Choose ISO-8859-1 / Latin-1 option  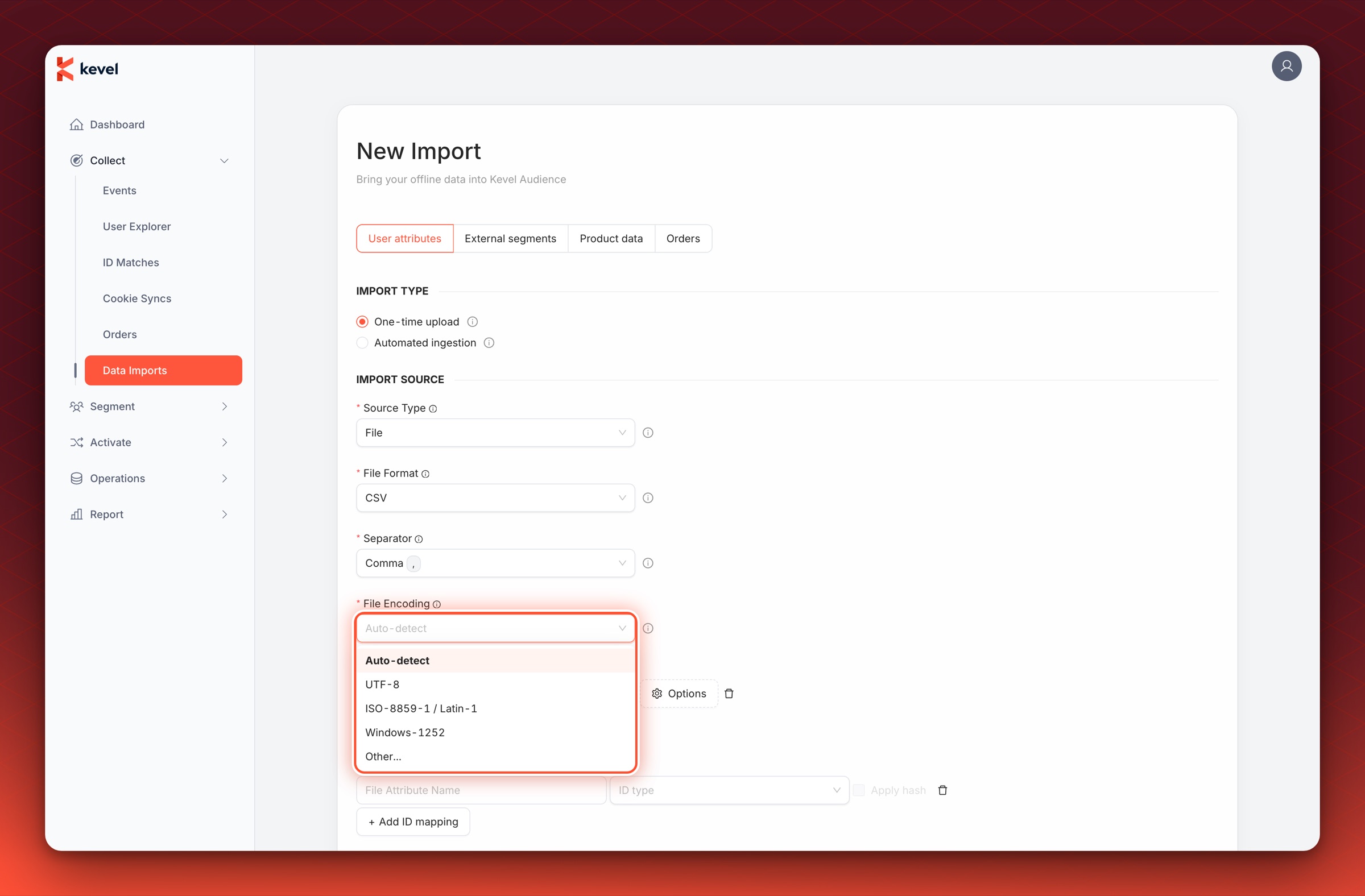tap(495, 708)
